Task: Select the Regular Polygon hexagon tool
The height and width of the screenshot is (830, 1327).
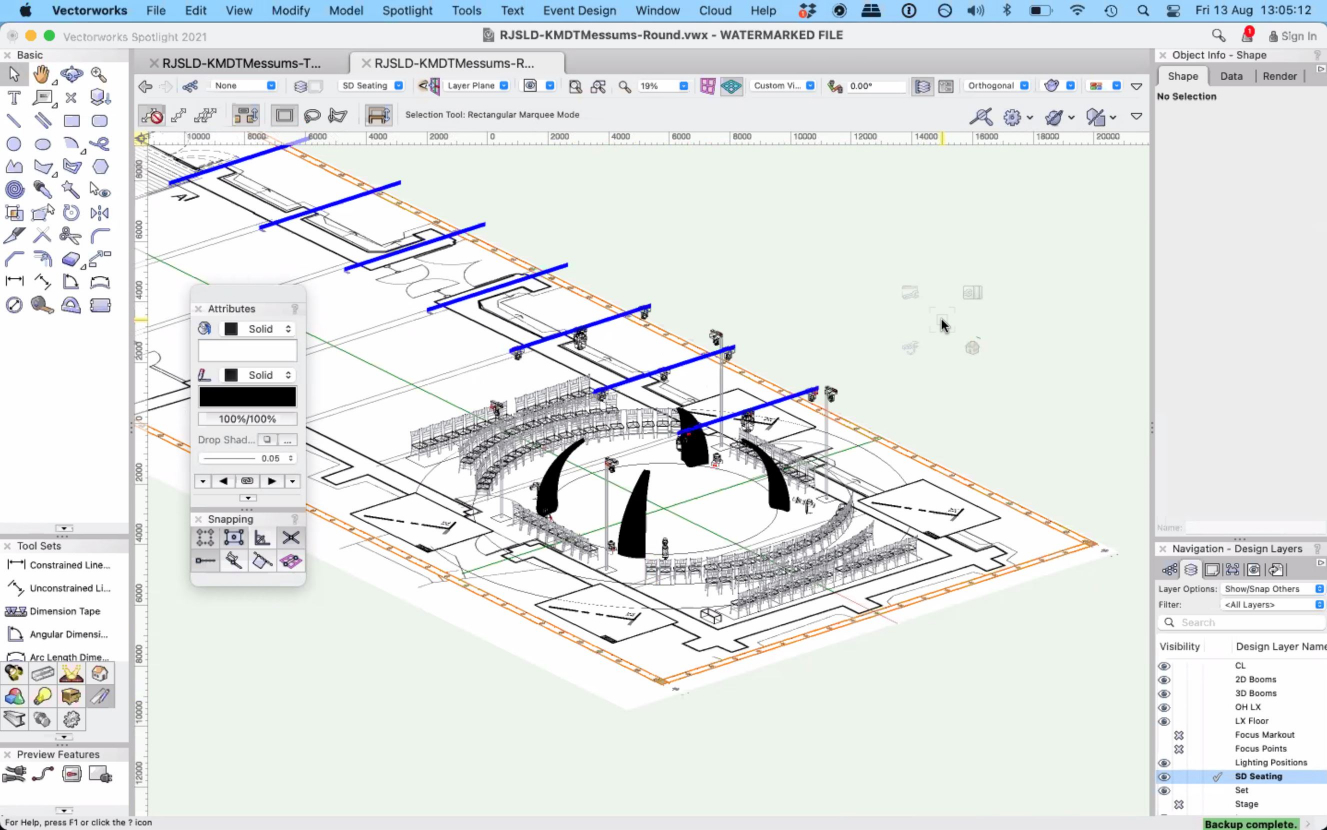Action: pyautogui.click(x=100, y=167)
